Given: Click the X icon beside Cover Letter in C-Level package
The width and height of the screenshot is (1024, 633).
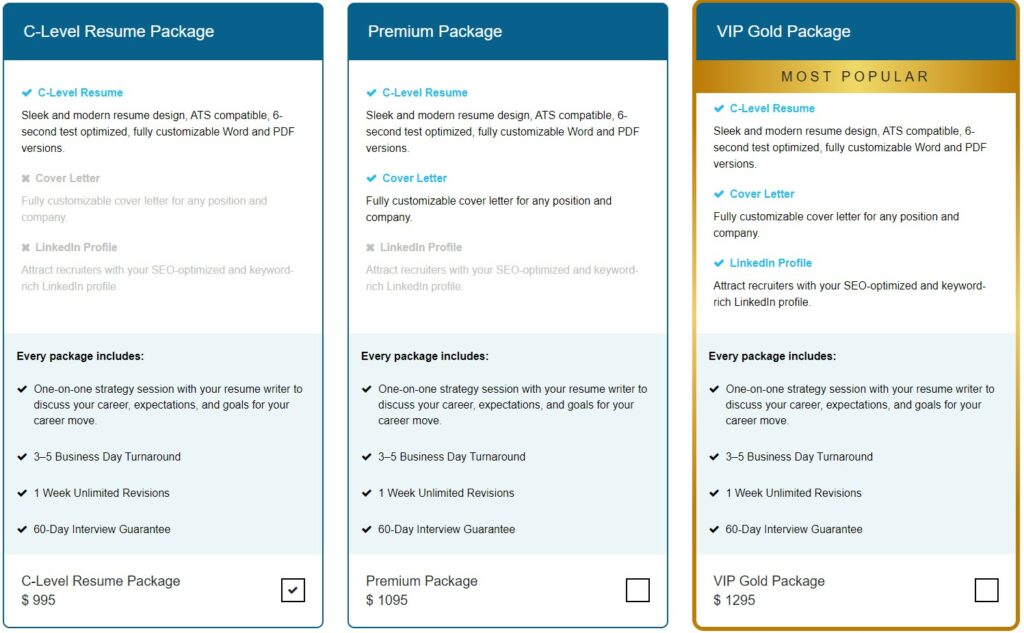Looking at the screenshot, I should [27, 178].
